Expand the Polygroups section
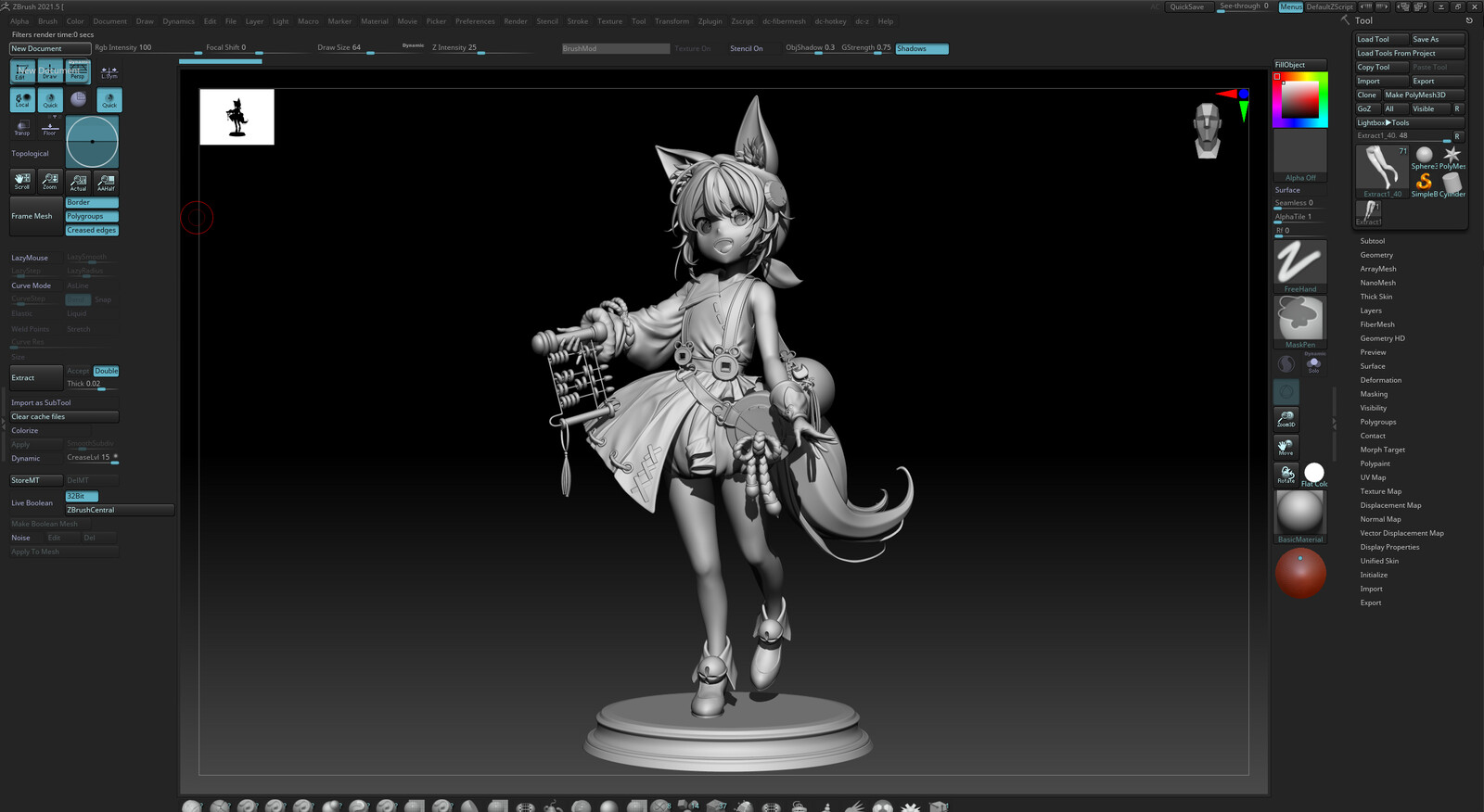The height and width of the screenshot is (812, 1484). 1377,422
